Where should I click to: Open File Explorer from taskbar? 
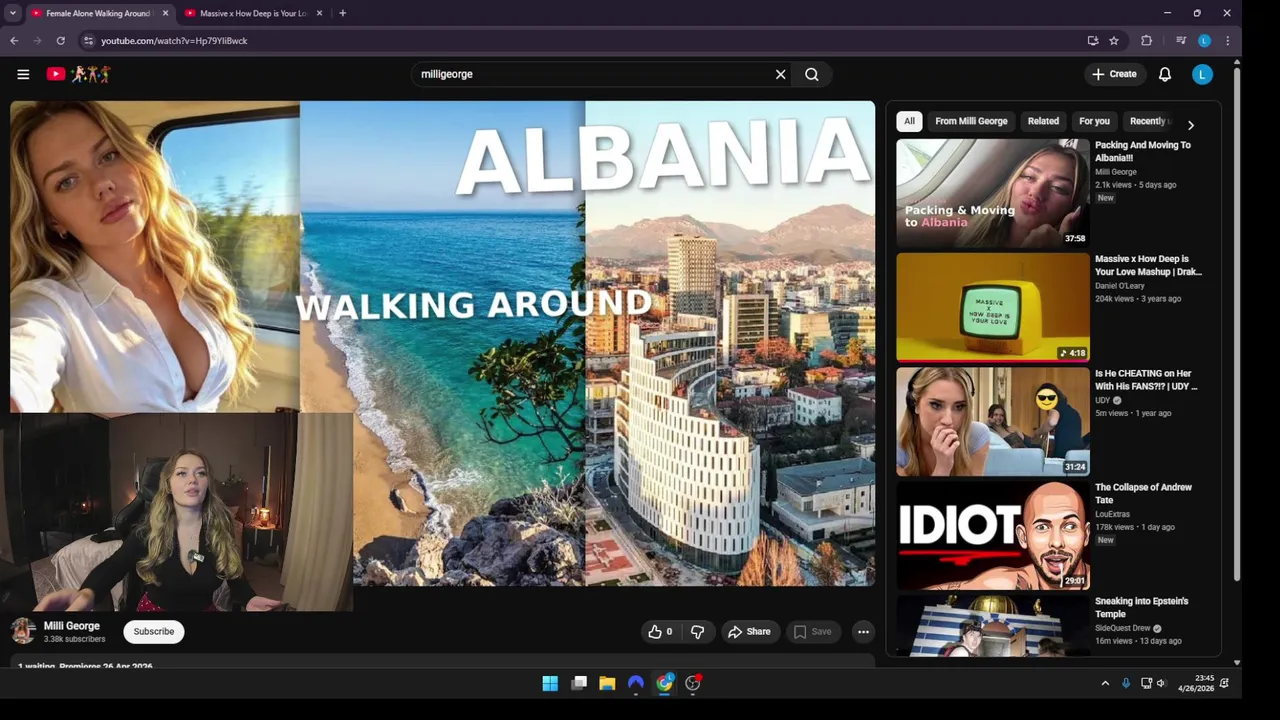click(x=607, y=683)
